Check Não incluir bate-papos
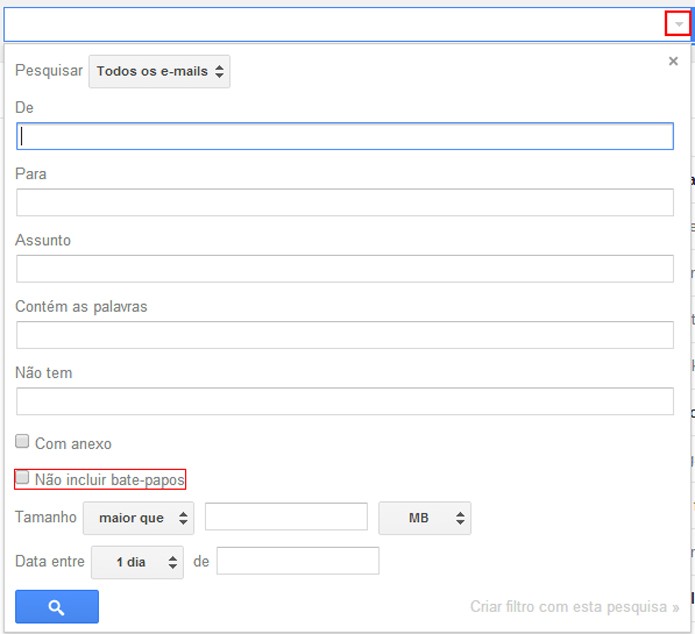The image size is (695, 634). (x=22, y=478)
